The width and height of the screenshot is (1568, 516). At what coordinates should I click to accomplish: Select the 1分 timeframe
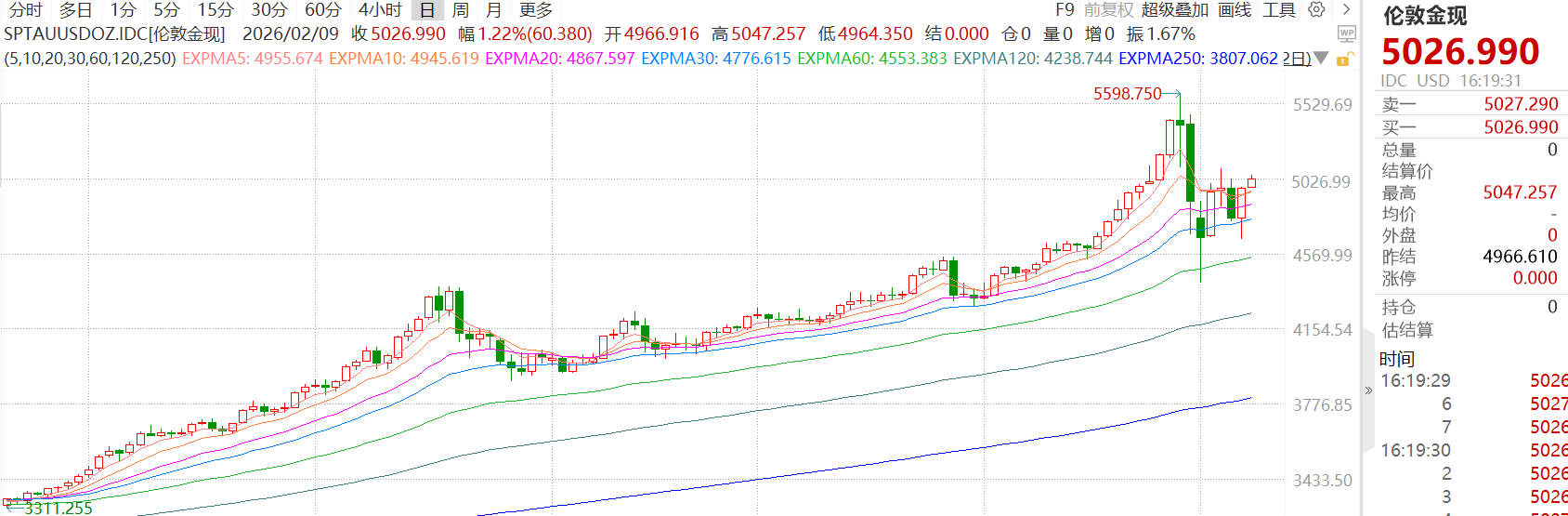point(124,10)
